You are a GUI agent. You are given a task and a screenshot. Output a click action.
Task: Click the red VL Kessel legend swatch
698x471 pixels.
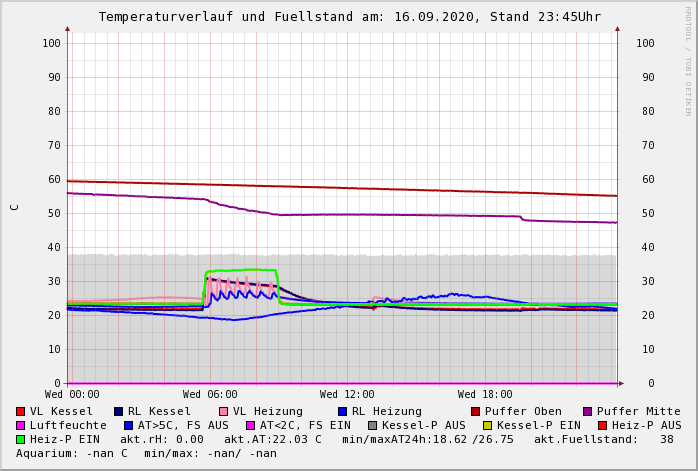coord(20,412)
